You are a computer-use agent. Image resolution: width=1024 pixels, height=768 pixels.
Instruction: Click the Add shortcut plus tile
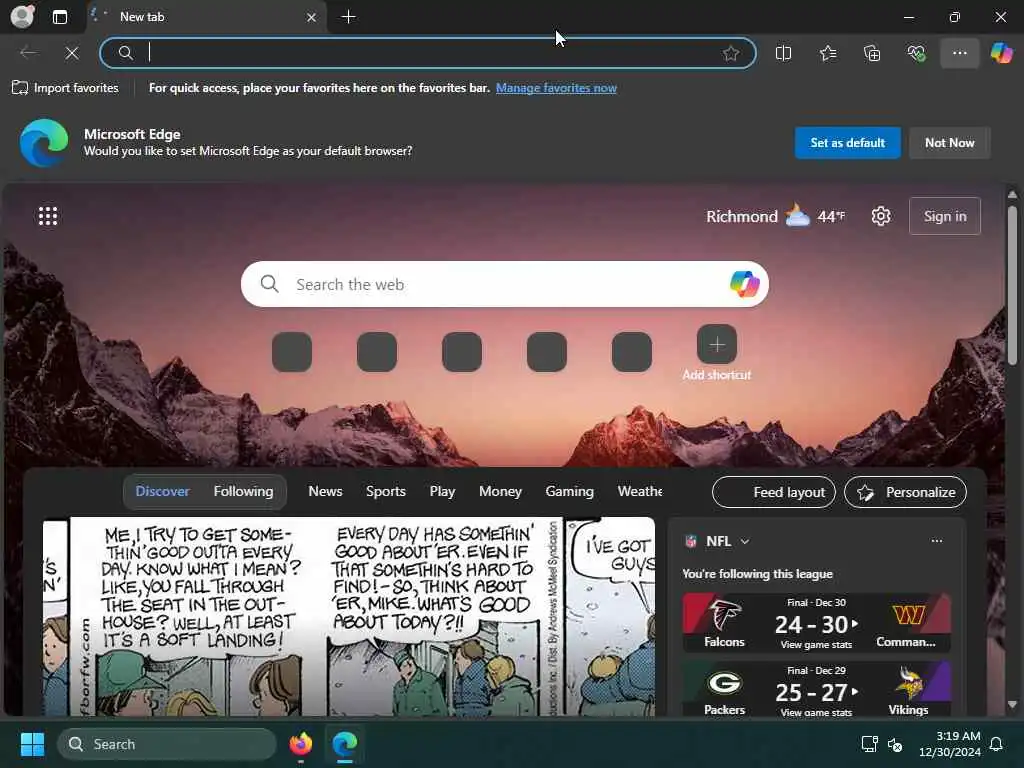click(717, 345)
